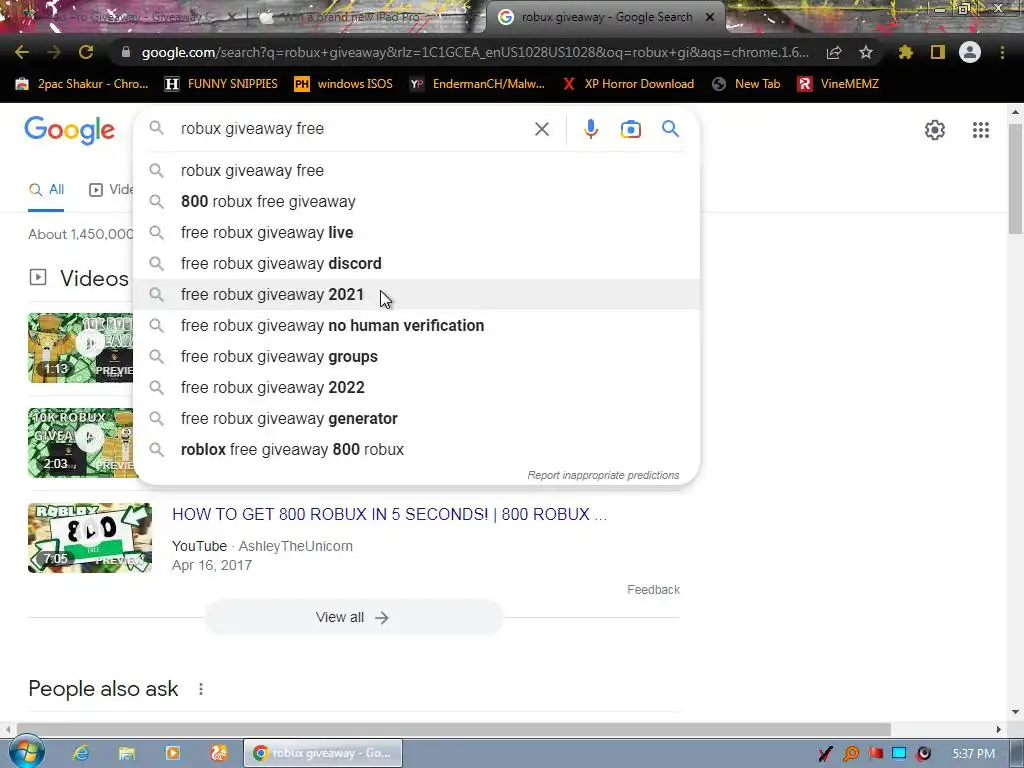1024x768 pixels.
Task: Bookmark this page with the star icon
Action: (866, 52)
